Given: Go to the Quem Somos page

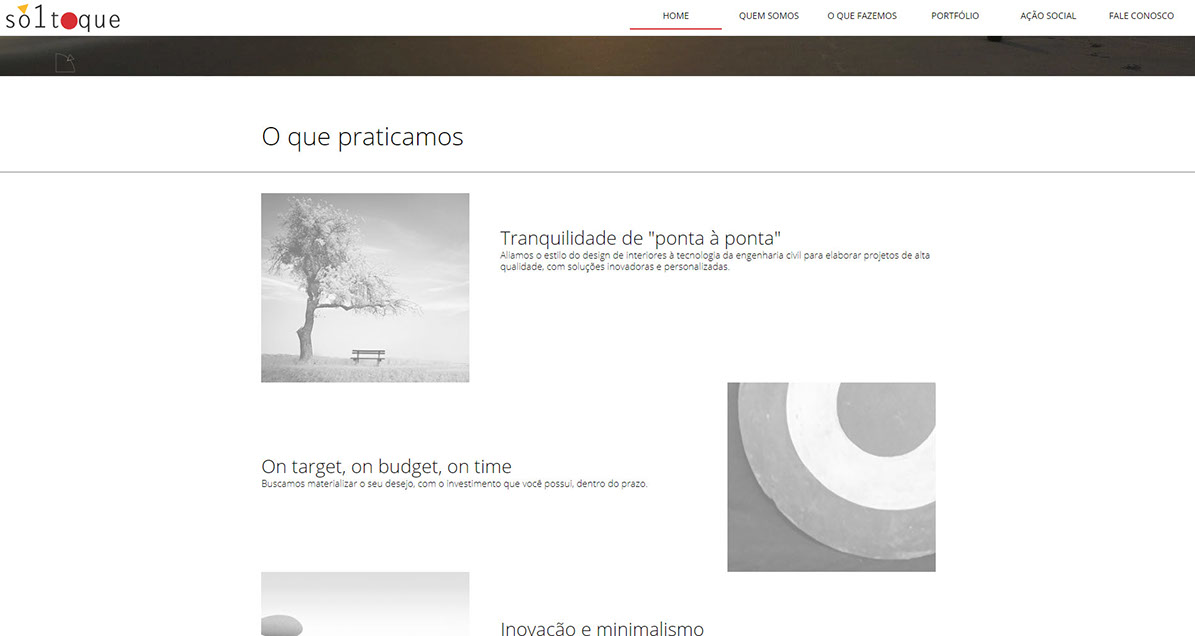Looking at the screenshot, I should click(x=768, y=16).
